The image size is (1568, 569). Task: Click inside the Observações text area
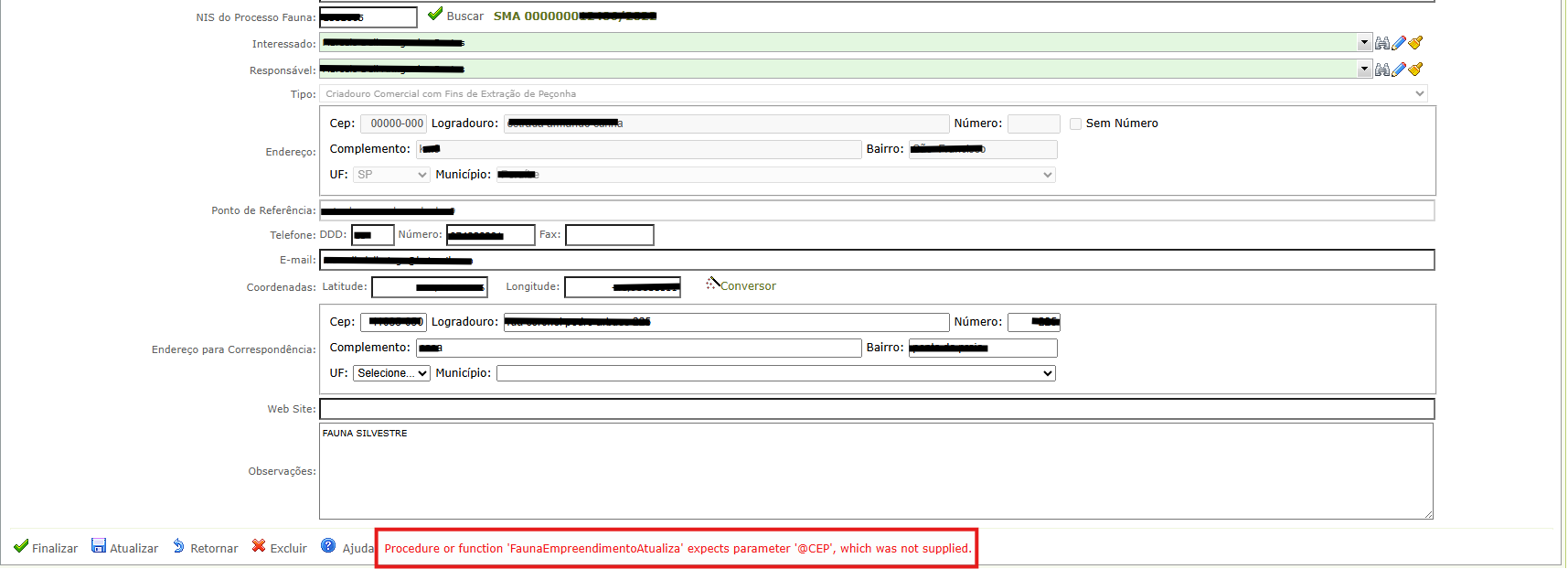(x=875, y=471)
